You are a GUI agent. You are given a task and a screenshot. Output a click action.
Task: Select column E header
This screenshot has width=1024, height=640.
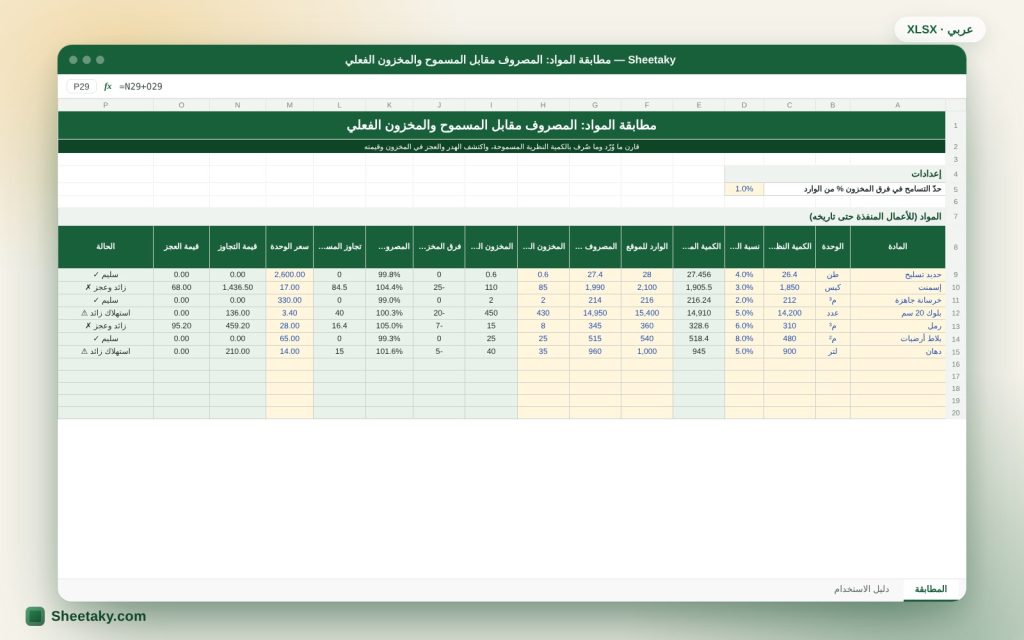tap(699, 105)
